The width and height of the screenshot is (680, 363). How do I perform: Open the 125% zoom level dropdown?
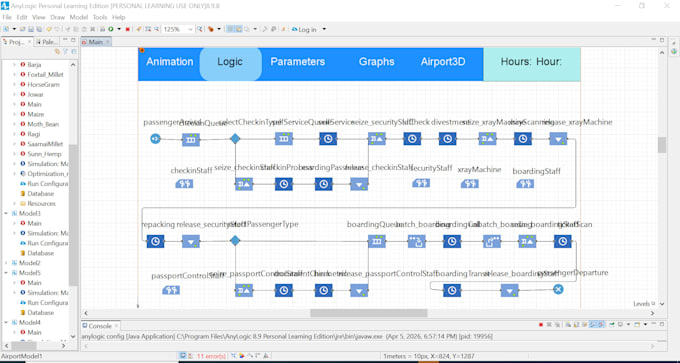pyautogui.click(x=190, y=29)
